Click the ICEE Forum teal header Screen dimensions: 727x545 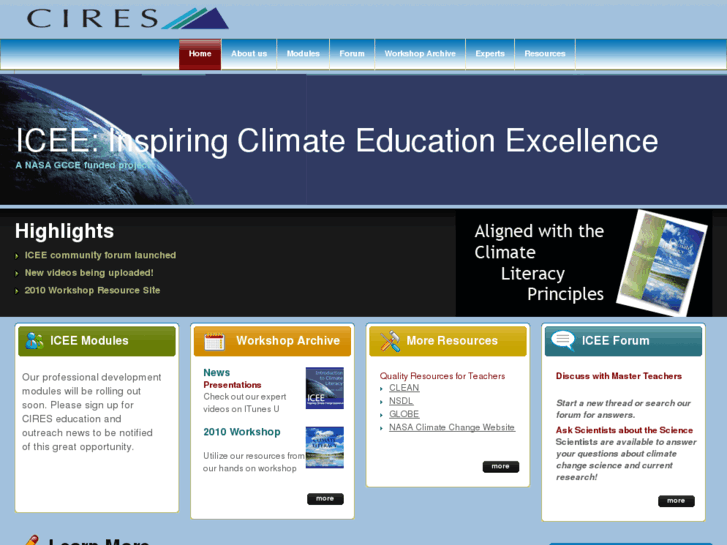tap(624, 341)
